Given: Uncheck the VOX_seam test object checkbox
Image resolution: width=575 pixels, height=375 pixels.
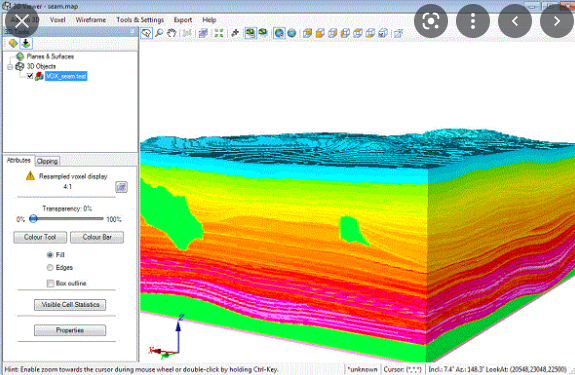Looking at the screenshot, I should click(x=30, y=76).
